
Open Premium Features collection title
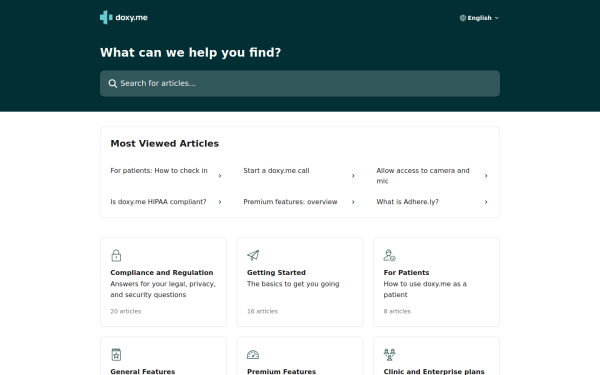281,372
